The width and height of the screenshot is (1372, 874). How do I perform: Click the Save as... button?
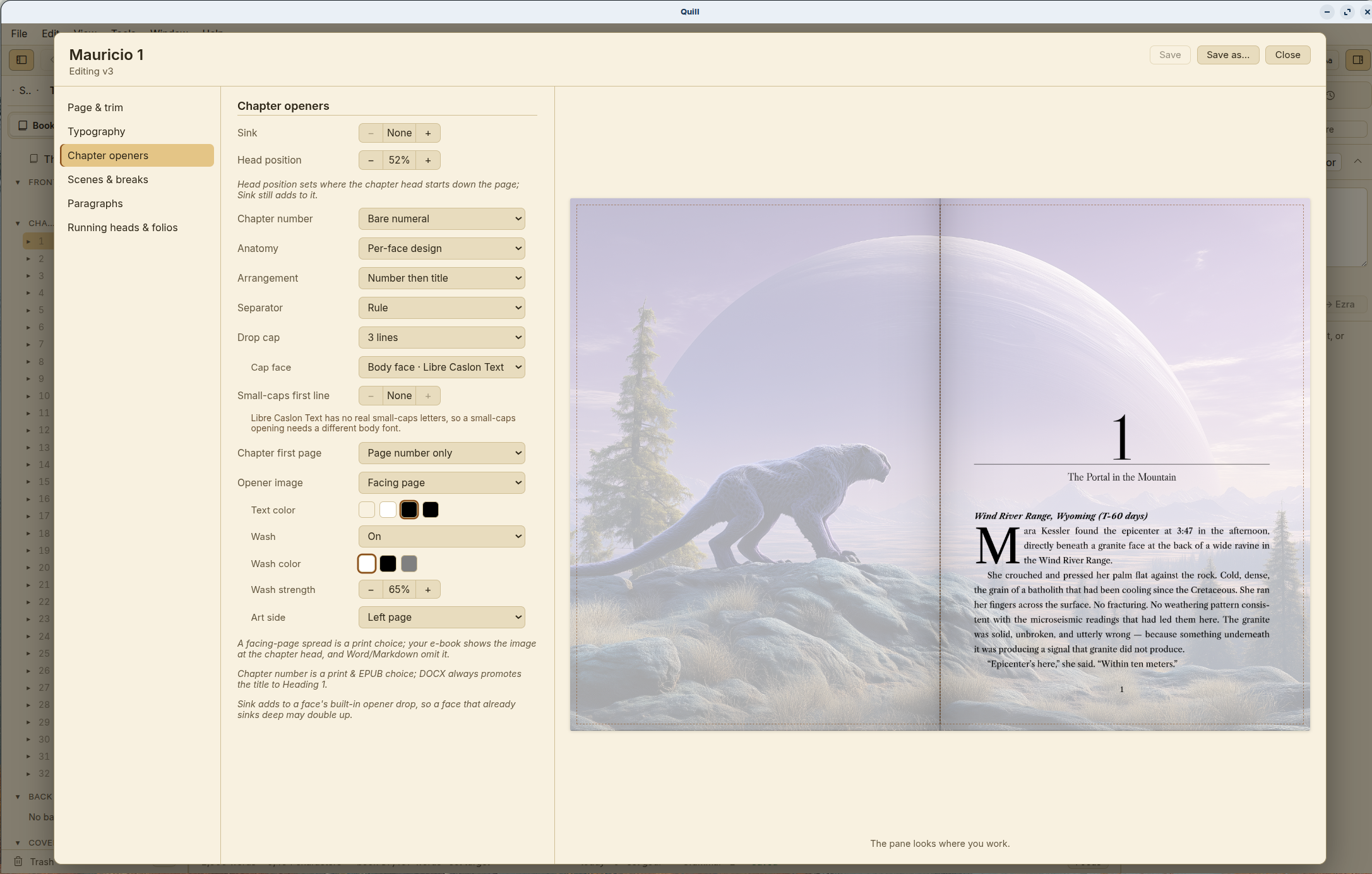tap(1227, 55)
